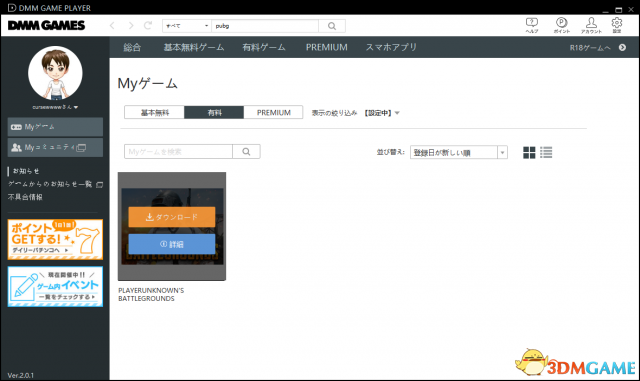Screen dimensions: 640x381
Task: Select the PREMIUM filter tab under Myゲーム
Action: pos(273,112)
